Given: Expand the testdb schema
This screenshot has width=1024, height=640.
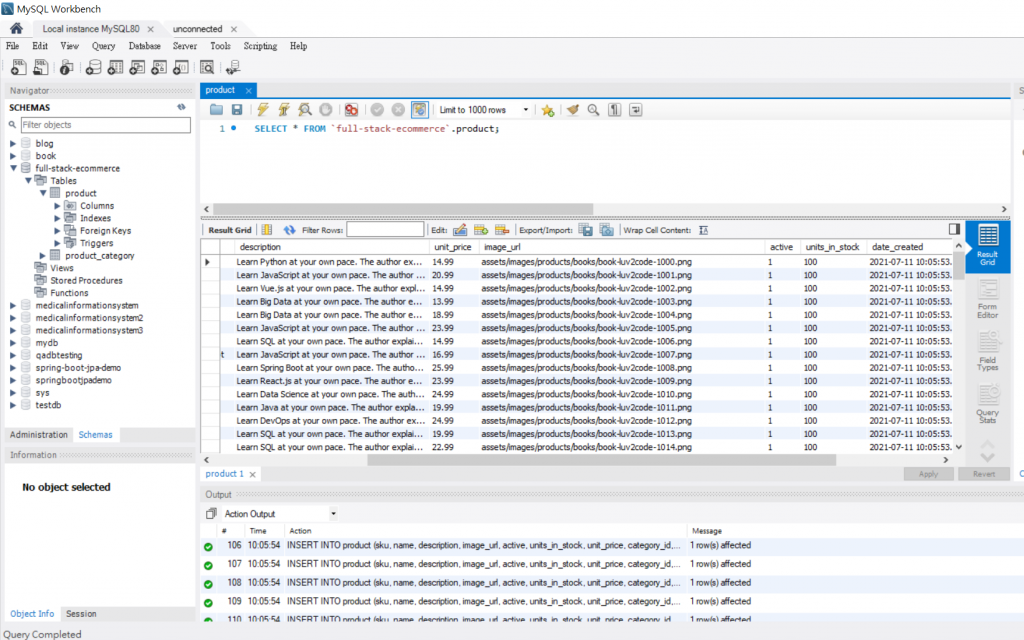Looking at the screenshot, I should 12,405.
